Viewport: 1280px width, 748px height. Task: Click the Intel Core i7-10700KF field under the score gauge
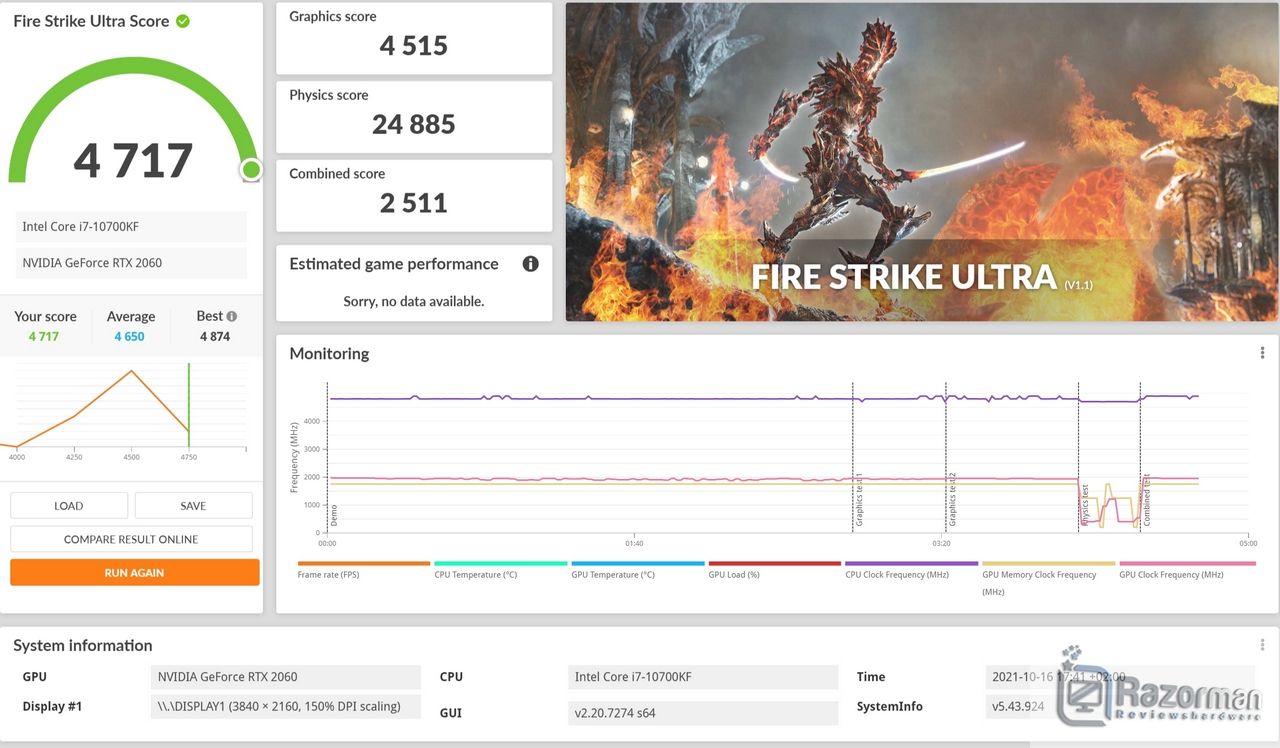131,227
